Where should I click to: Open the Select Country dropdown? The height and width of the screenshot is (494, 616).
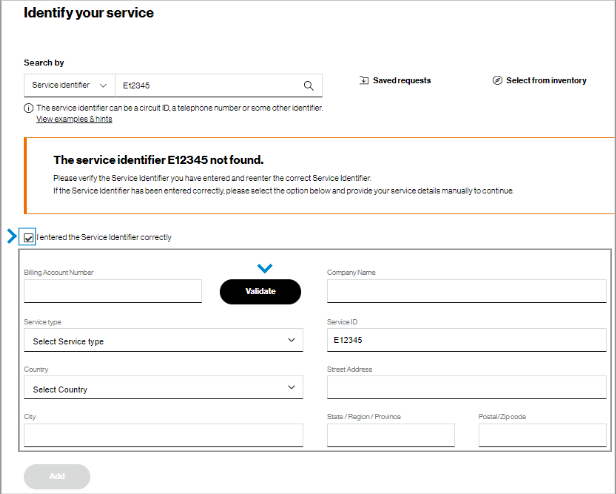click(163, 388)
